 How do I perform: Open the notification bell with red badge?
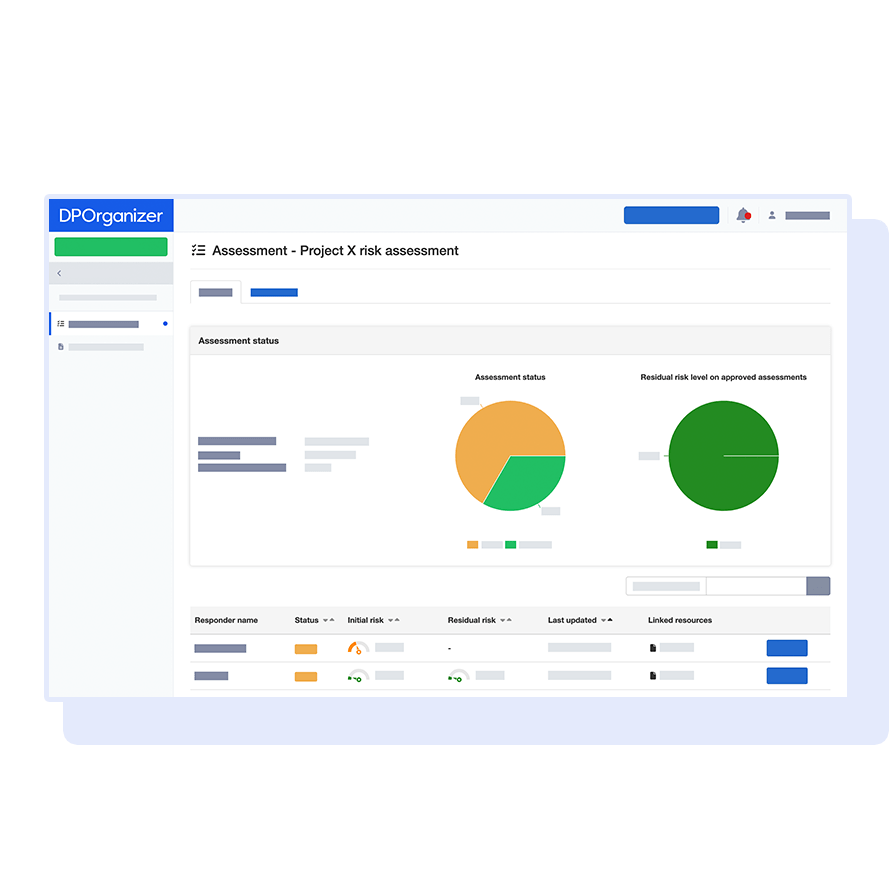[x=744, y=215]
